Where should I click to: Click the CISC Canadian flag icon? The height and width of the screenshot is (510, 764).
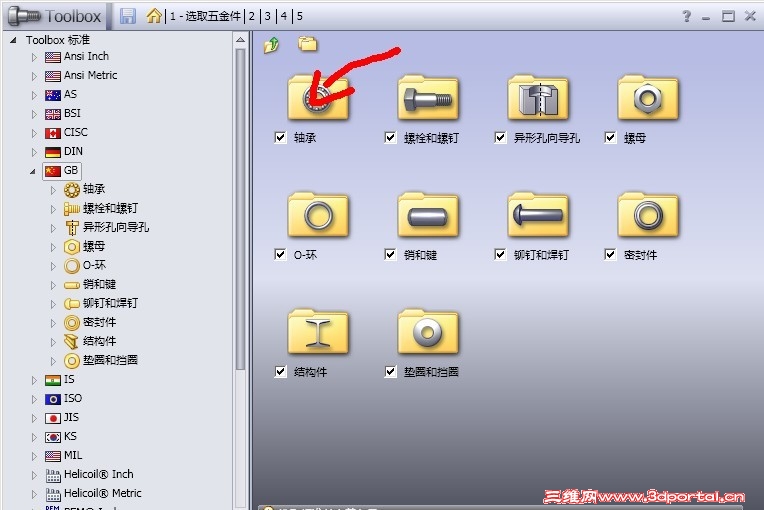(x=53, y=133)
